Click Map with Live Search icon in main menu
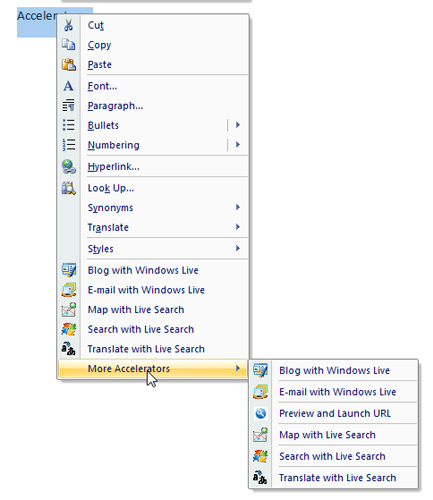Viewport: 433px width, 500px height. [69, 309]
